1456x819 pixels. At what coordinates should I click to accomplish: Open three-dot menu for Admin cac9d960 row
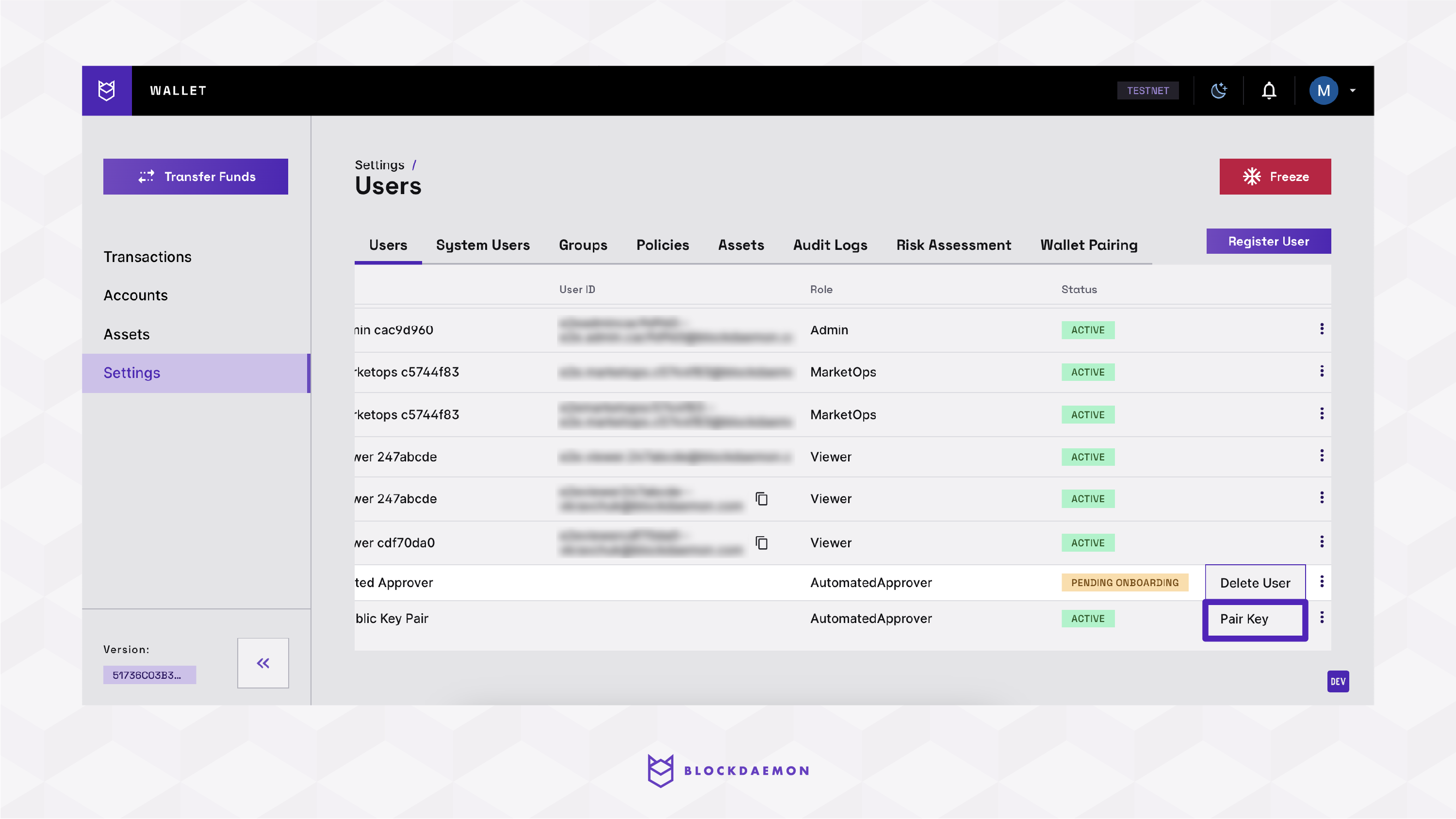click(1322, 329)
